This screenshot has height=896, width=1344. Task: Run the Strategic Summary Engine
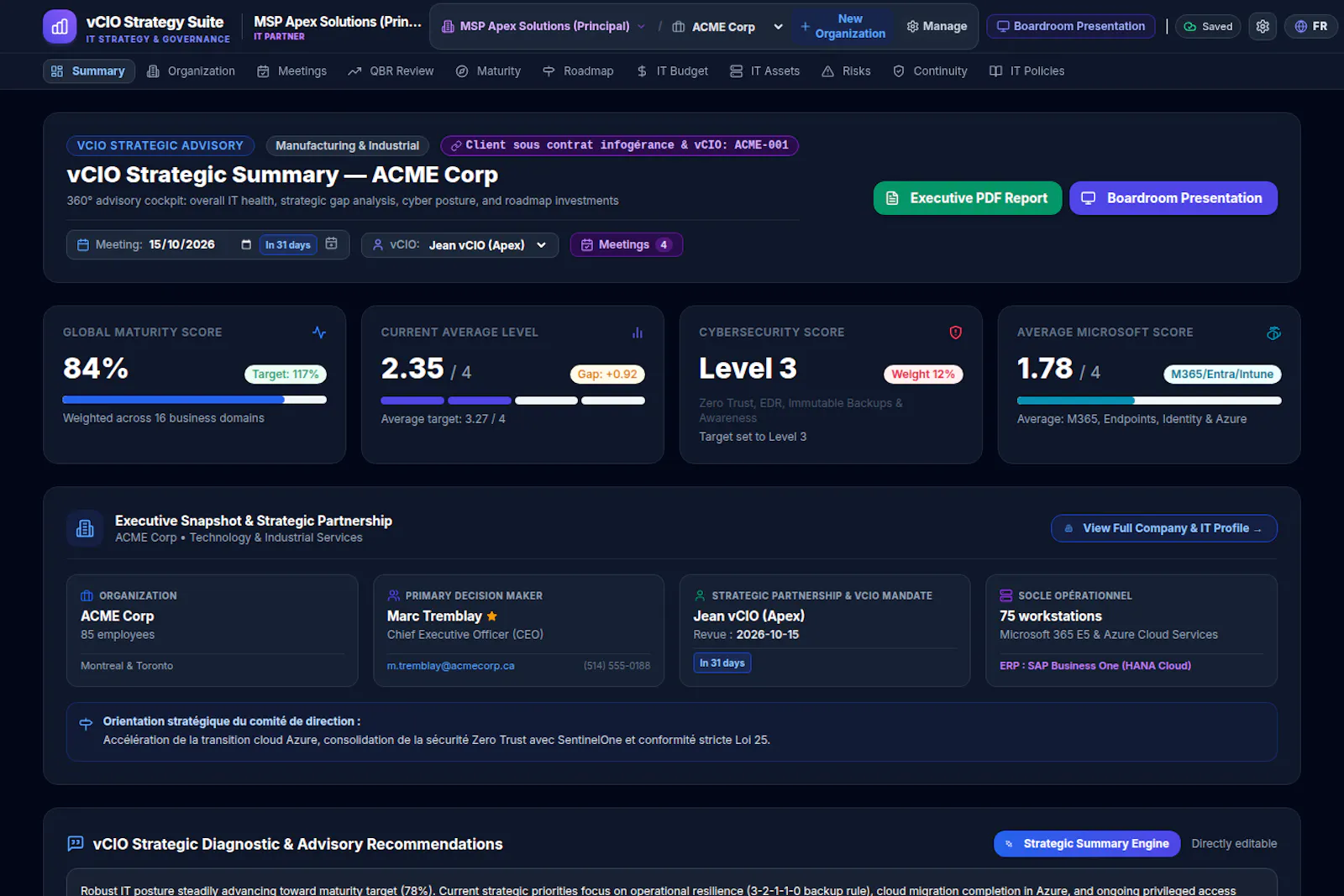tap(1087, 843)
